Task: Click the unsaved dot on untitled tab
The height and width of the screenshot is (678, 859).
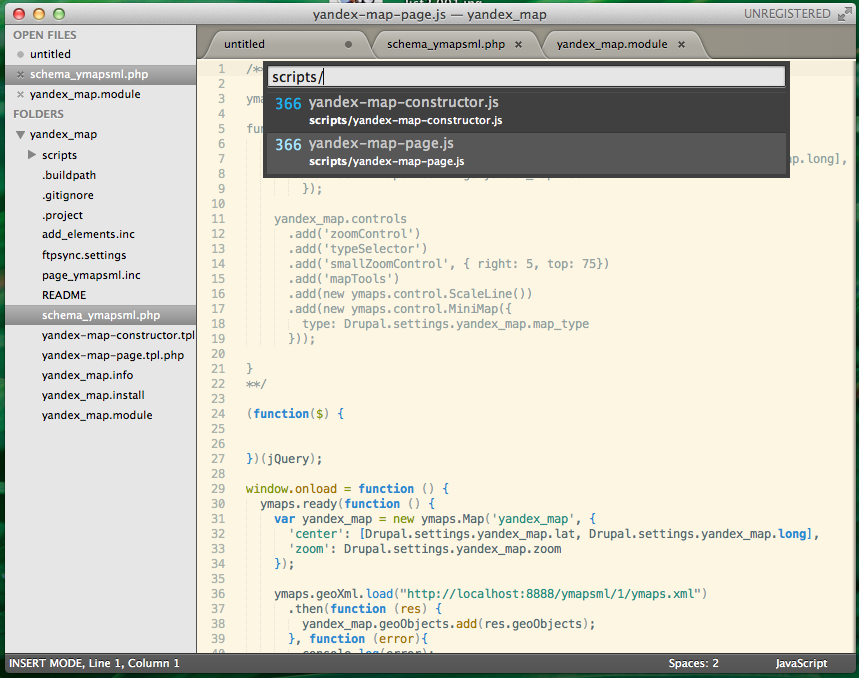Action: point(348,44)
